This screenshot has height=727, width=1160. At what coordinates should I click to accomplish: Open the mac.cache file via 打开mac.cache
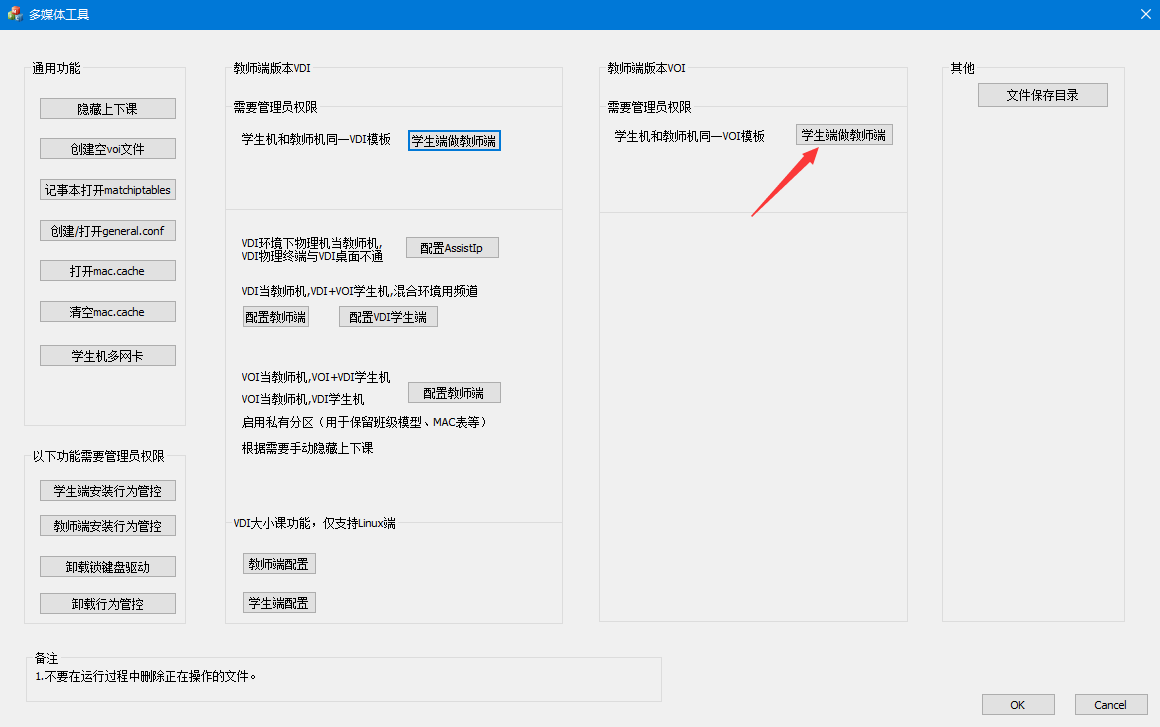click(108, 271)
